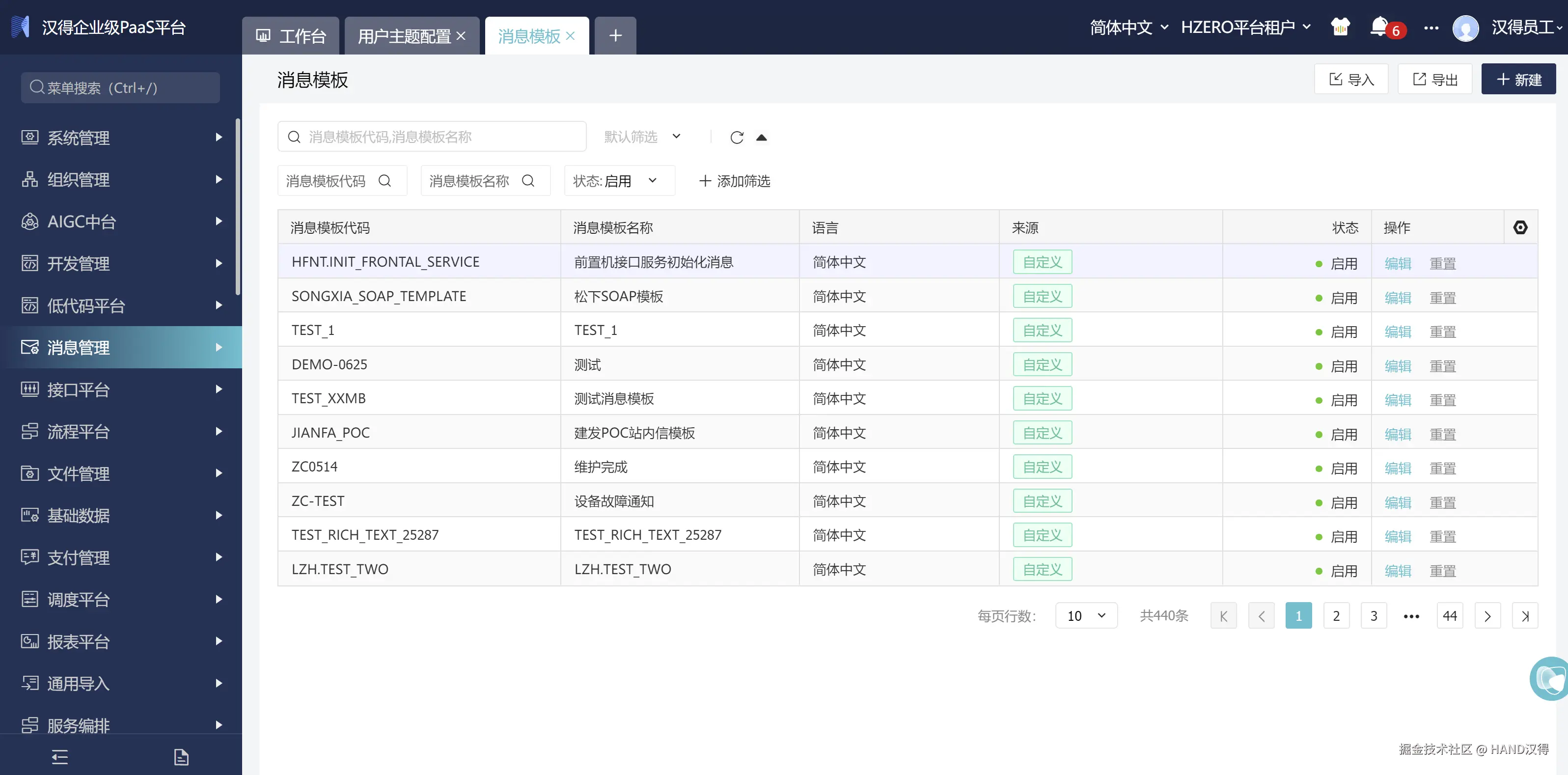The image size is (1568, 775).
Task: Click the table column settings gear
Action: [x=1520, y=228]
